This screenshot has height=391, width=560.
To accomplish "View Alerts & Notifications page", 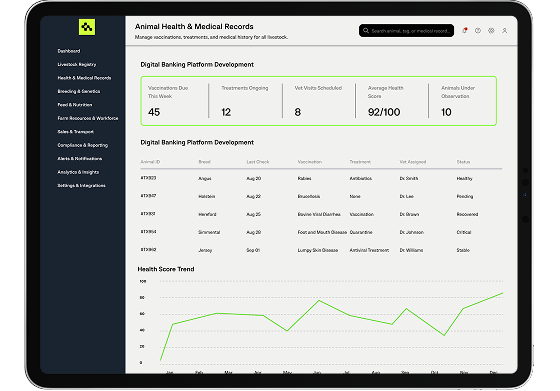I will coord(80,159).
